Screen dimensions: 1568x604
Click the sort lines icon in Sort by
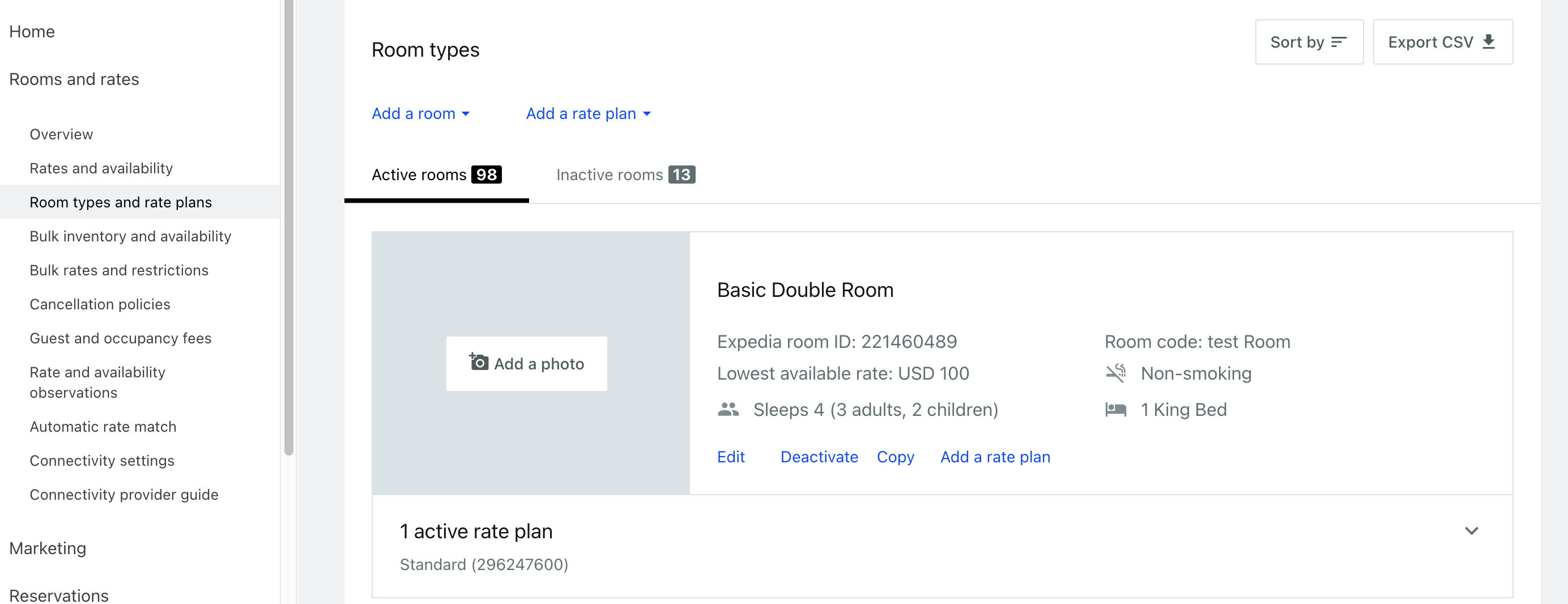(x=1339, y=42)
